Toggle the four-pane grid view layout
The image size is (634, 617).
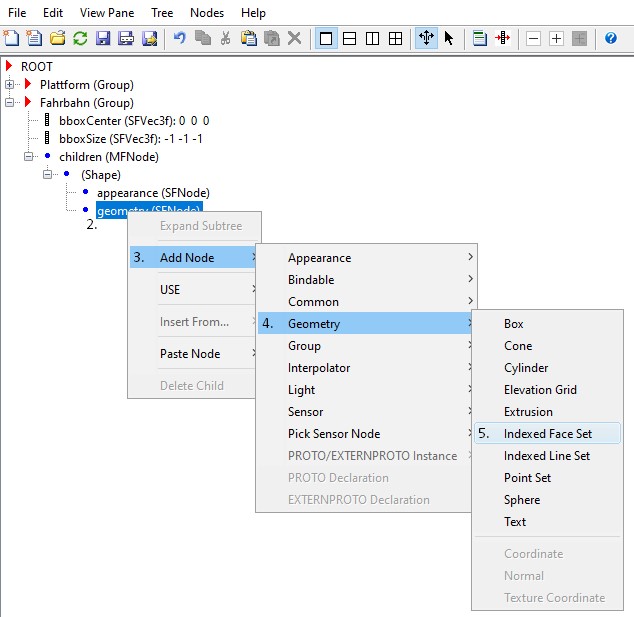[x=396, y=38]
